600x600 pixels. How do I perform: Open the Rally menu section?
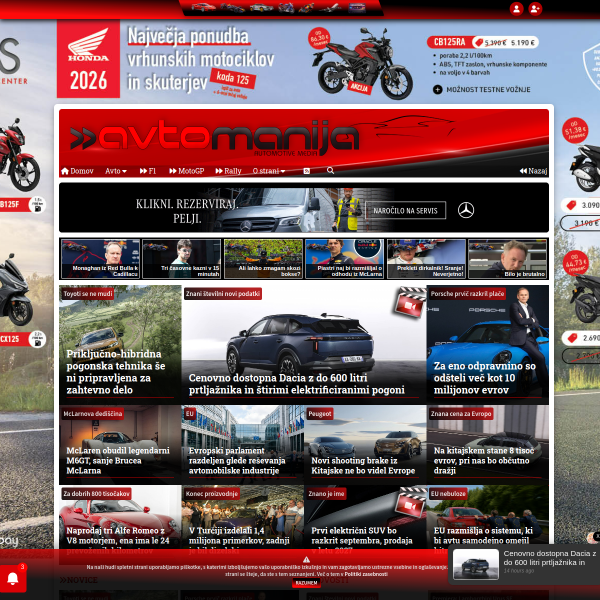[228, 171]
